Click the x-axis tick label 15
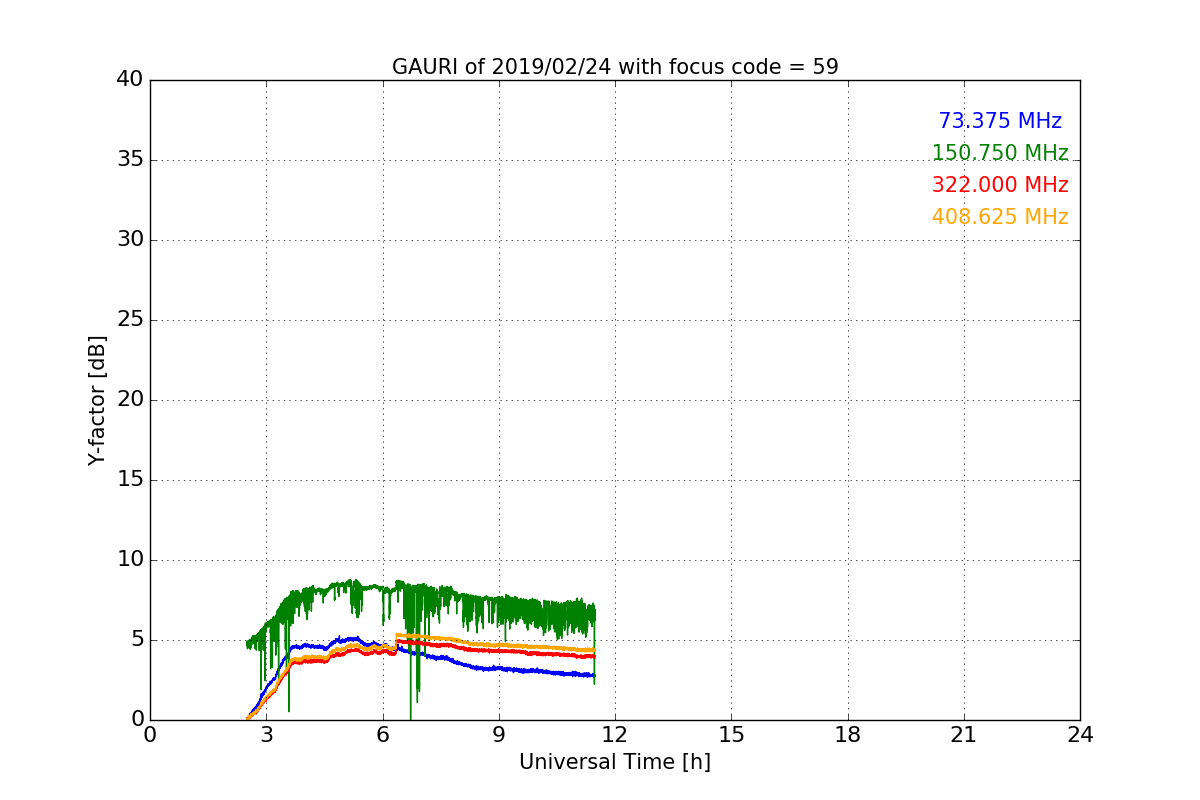Viewport: 1200px width, 800px height. tap(731, 734)
